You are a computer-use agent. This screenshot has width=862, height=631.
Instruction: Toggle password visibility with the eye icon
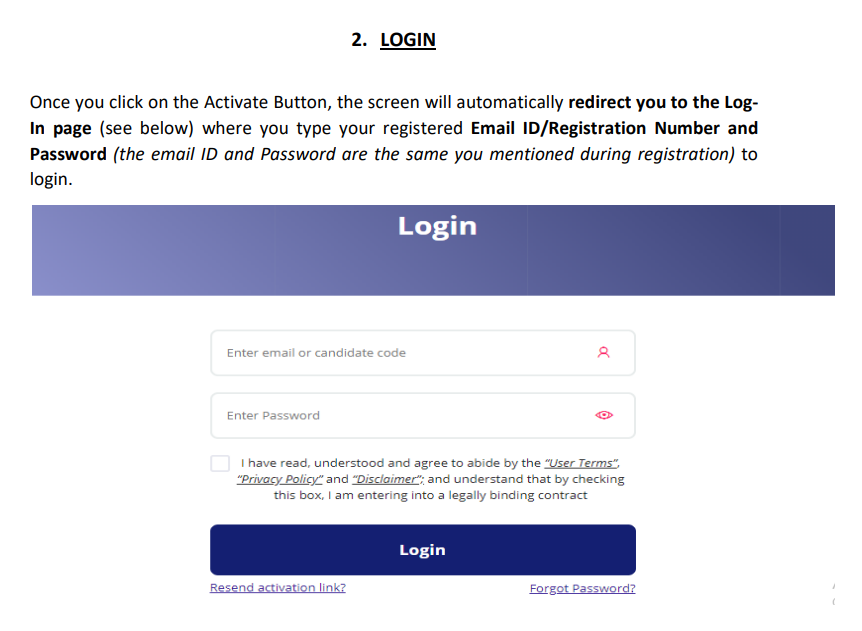tap(603, 415)
